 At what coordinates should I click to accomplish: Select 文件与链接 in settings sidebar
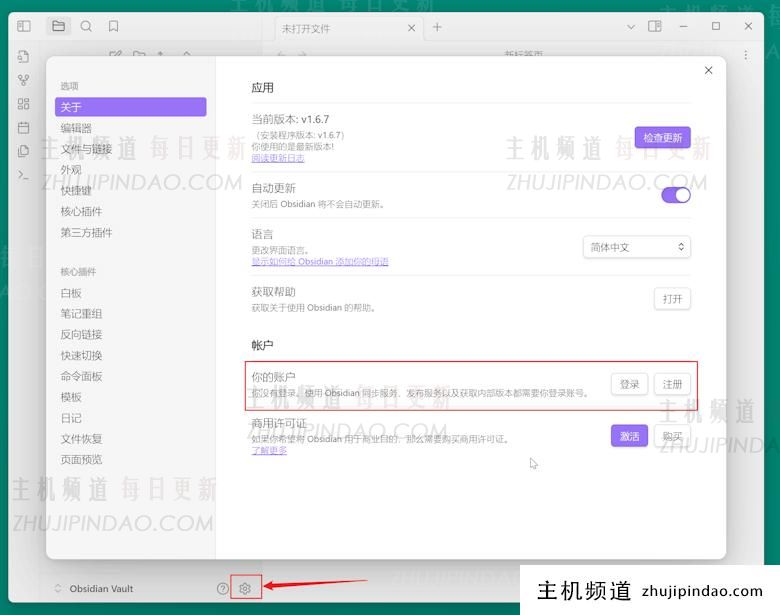coord(130,149)
